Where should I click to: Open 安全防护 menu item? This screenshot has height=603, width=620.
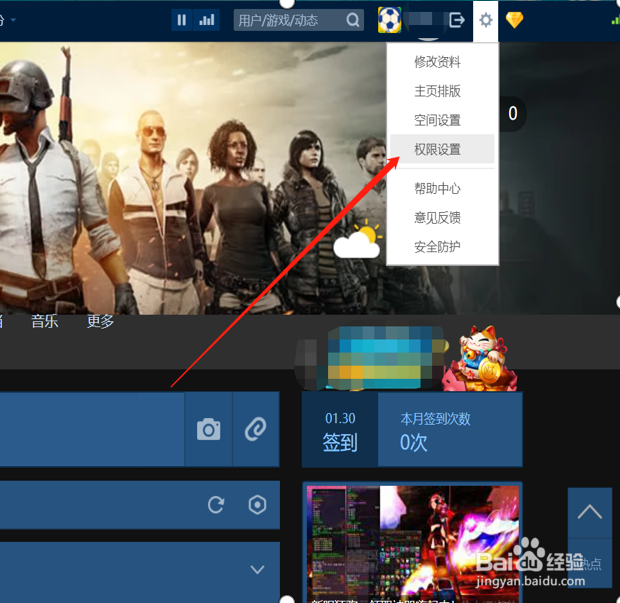pos(437,247)
